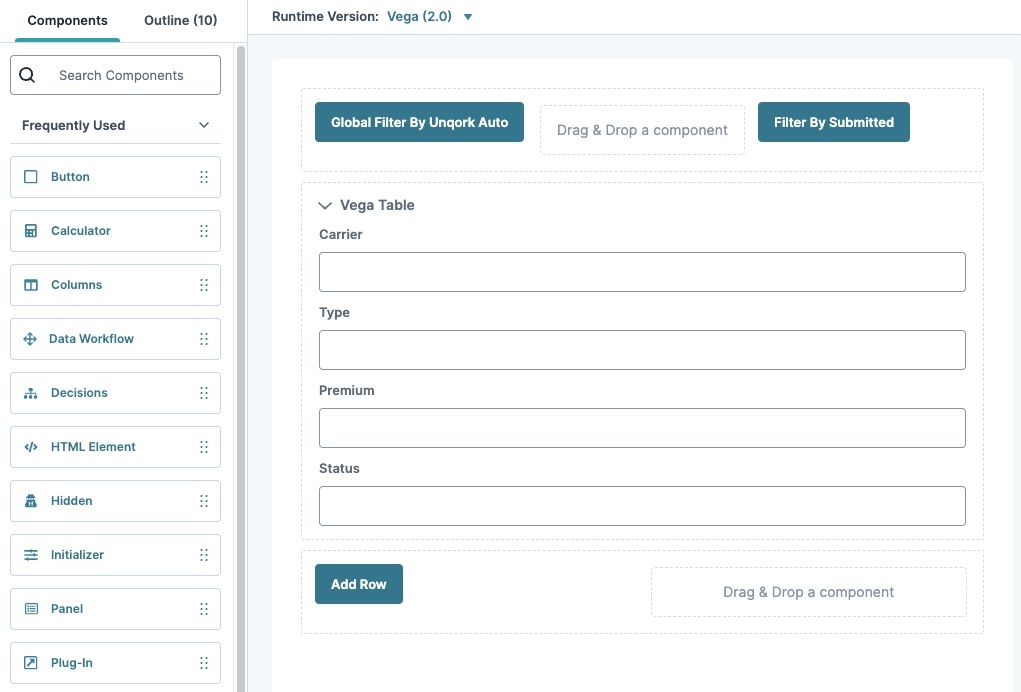Select the HTML Element component label
The height and width of the screenshot is (692, 1021).
[x=93, y=447]
